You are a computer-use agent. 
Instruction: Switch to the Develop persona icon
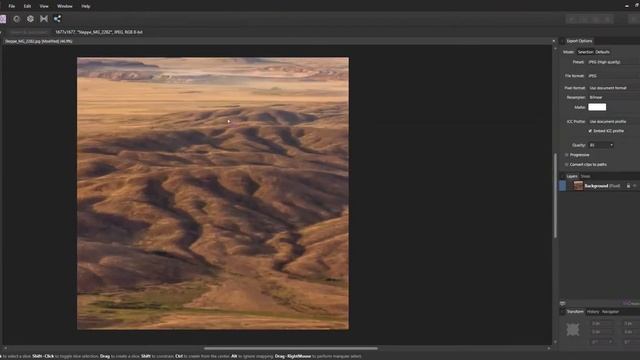click(30, 19)
